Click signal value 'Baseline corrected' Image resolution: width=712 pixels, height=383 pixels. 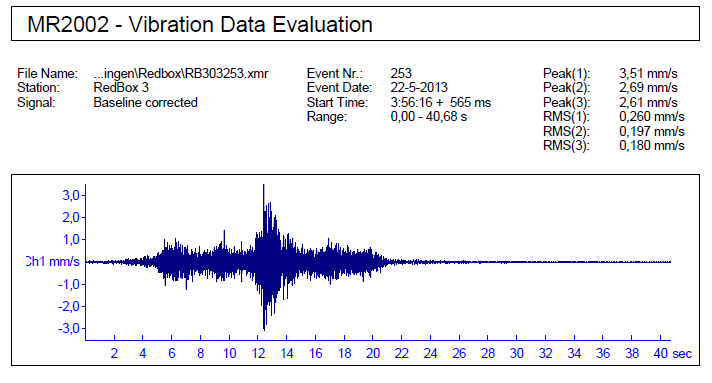(145, 102)
